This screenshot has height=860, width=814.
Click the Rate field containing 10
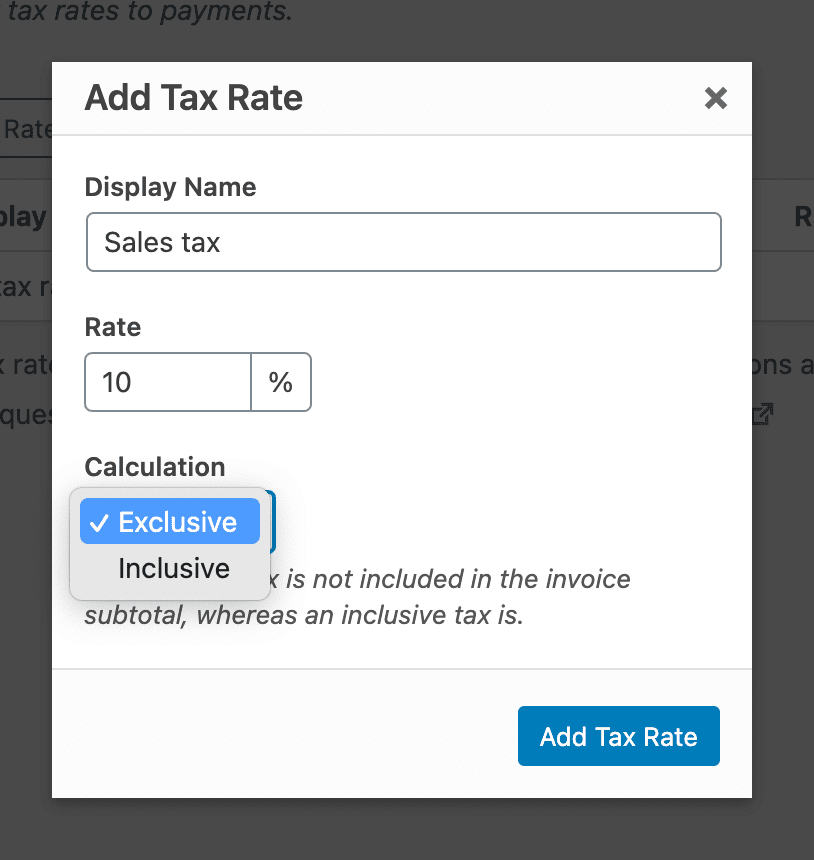[167, 382]
